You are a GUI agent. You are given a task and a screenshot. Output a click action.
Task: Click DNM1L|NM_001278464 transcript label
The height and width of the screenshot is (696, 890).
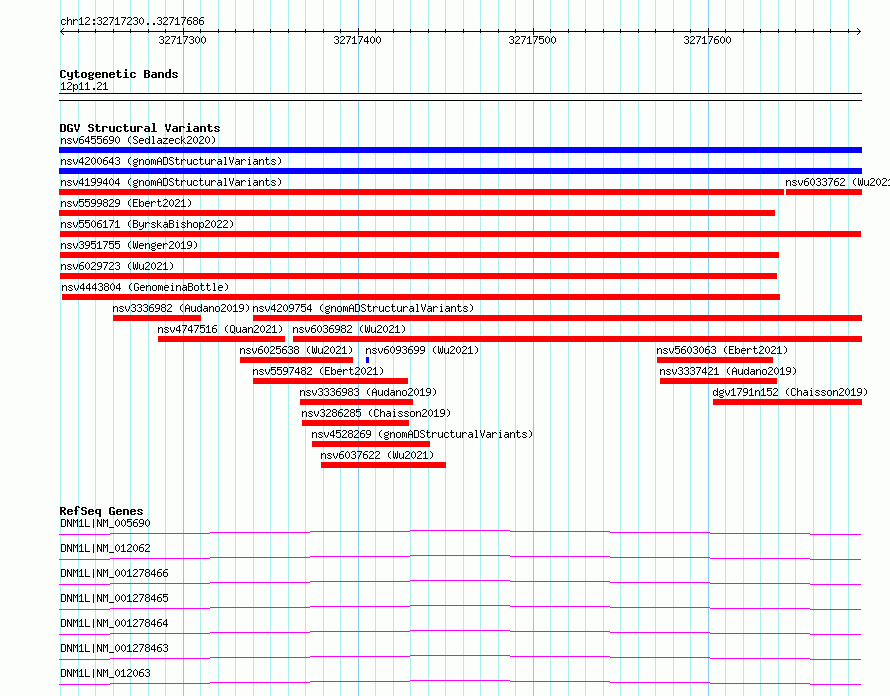[x=114, y=623]
